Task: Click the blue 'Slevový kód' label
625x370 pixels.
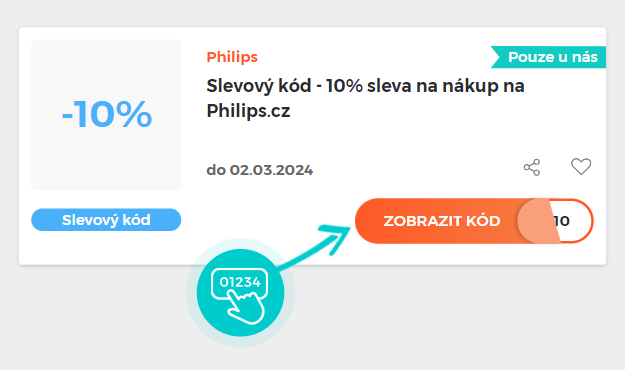Action: click(x=106, y=220)
